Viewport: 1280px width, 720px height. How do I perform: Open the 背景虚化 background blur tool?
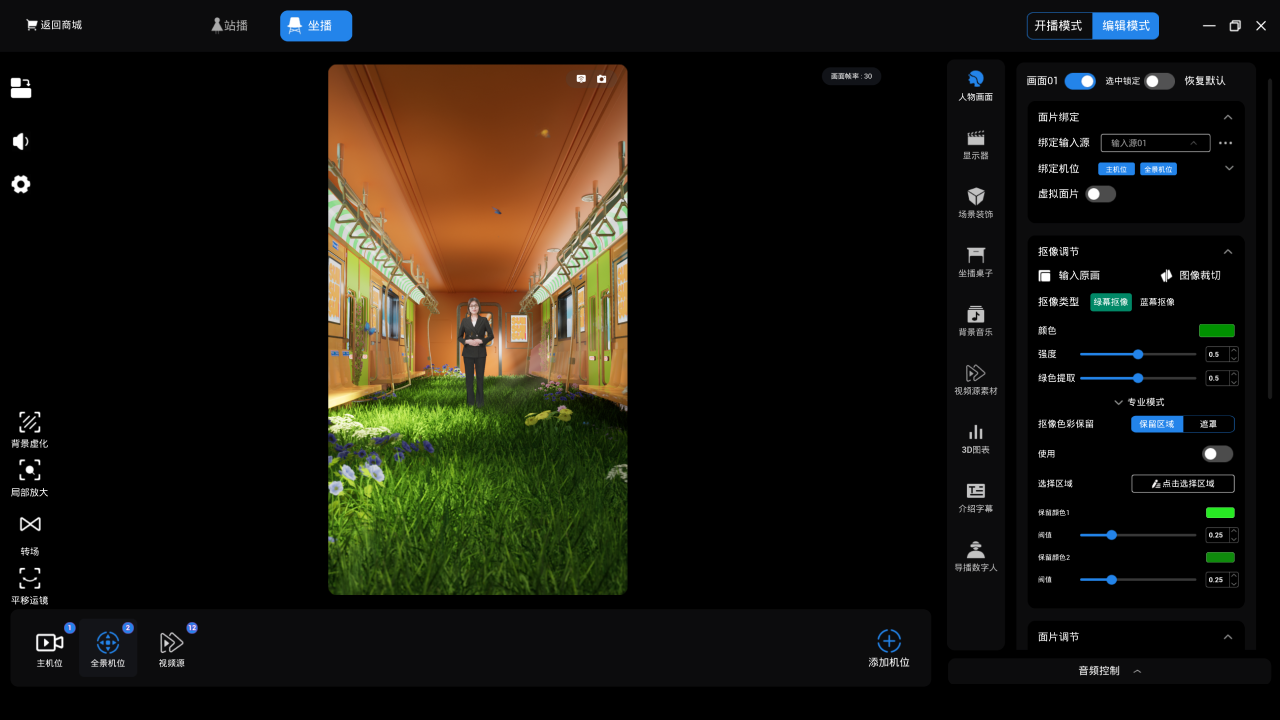click(30, 423)
